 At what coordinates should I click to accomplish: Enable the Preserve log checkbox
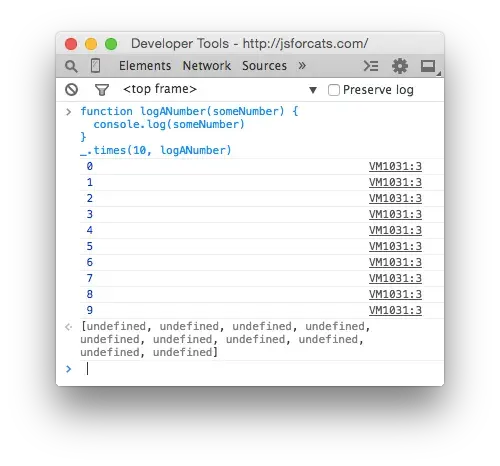point(334,90)
